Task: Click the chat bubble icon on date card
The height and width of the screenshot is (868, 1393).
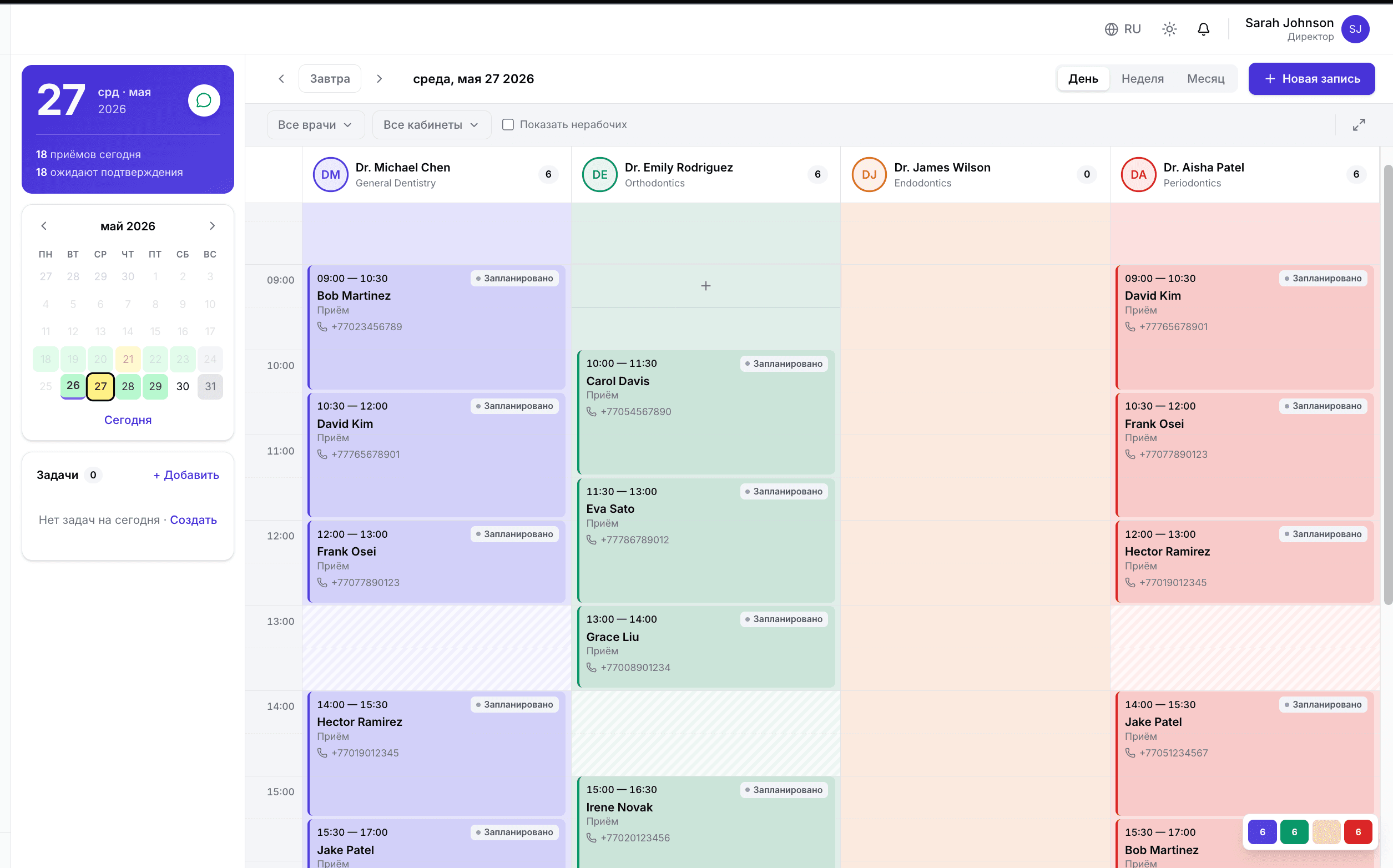Action: coord(204,100)
